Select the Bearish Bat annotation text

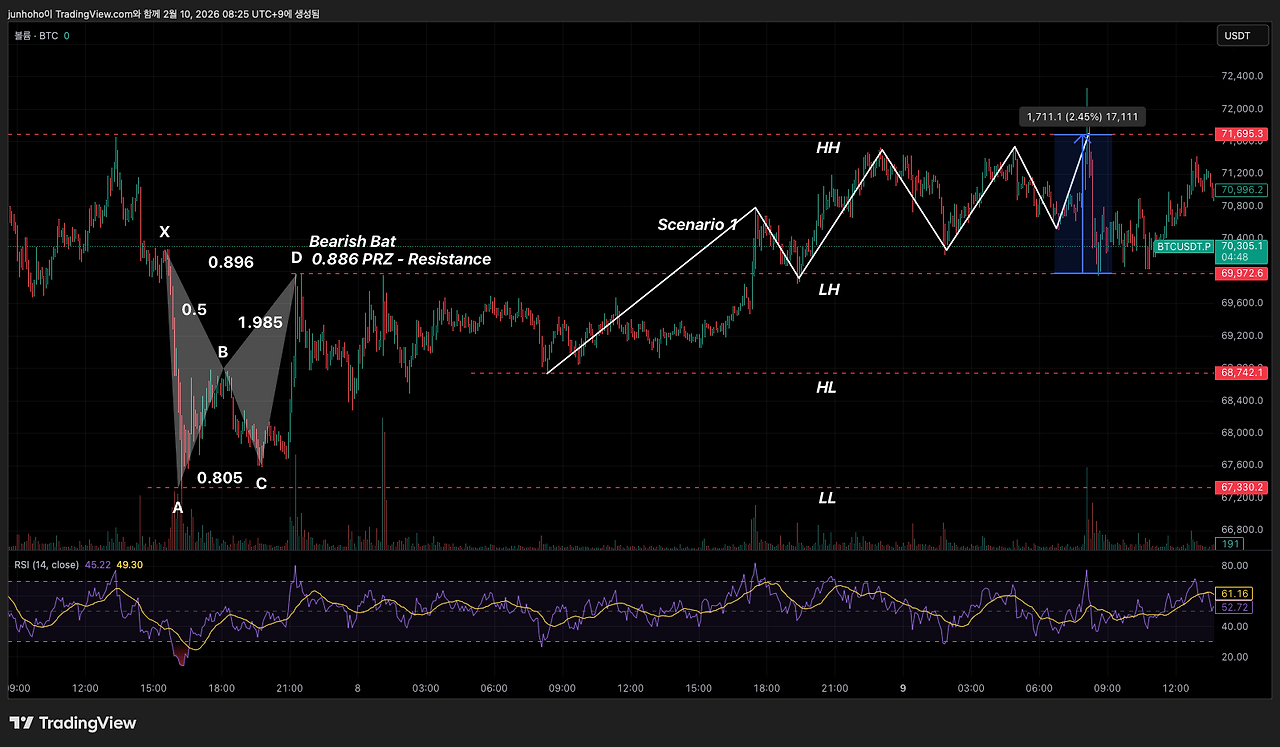[354, 241]
